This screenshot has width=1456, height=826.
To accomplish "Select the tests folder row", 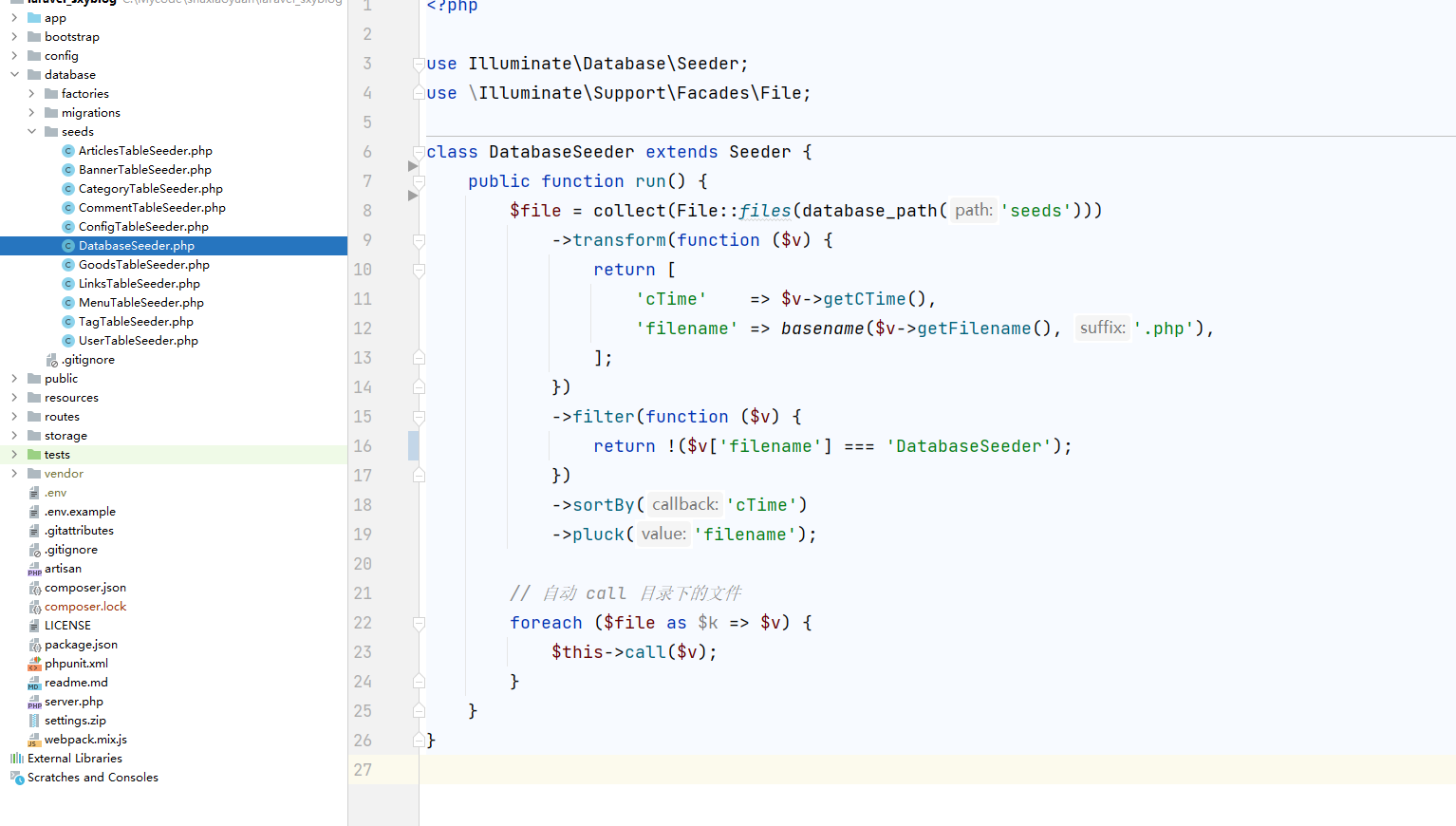I will tap(174, 455).
